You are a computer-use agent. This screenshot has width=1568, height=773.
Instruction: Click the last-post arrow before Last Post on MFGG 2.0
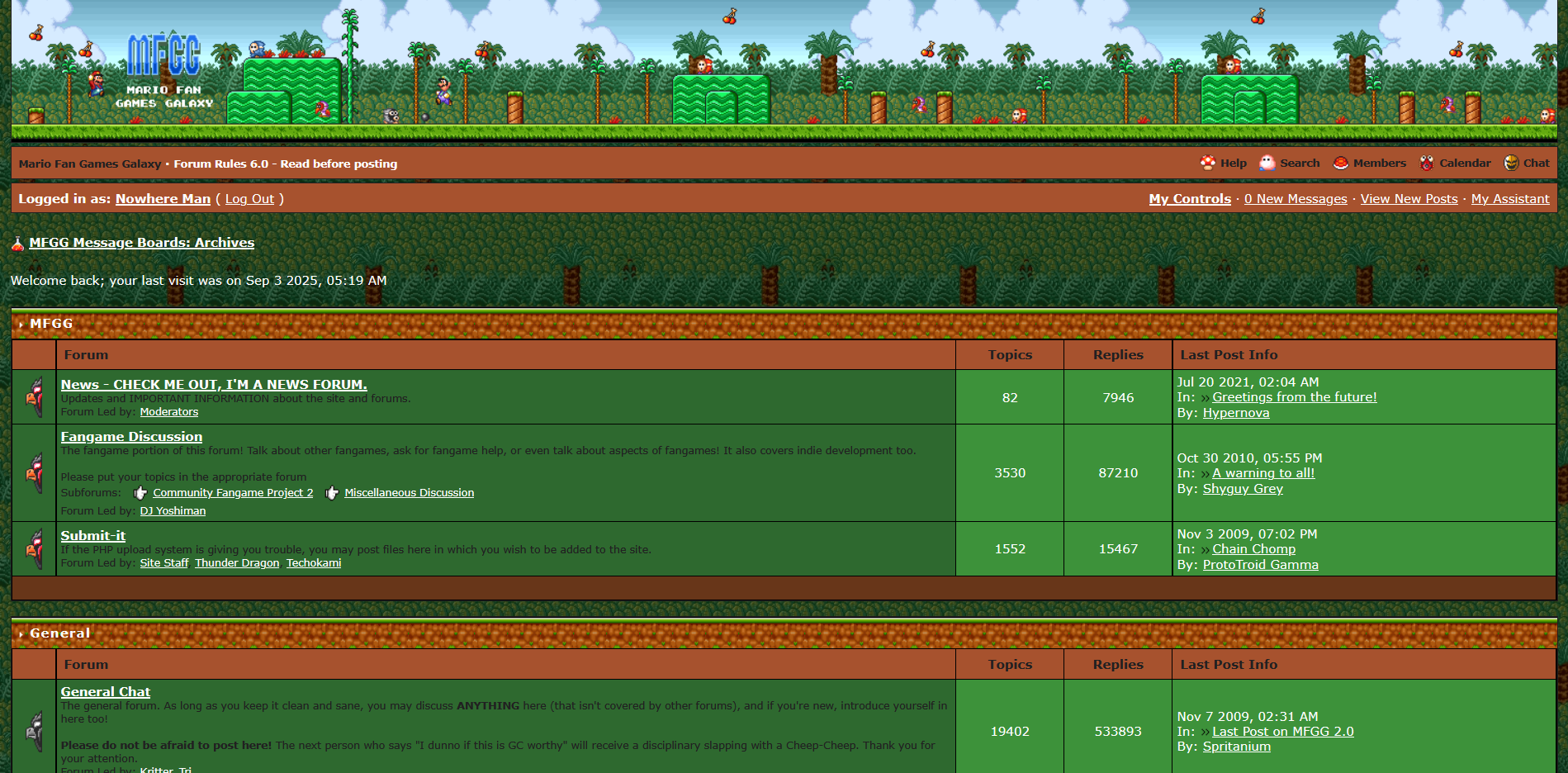tap(1205, 733)
